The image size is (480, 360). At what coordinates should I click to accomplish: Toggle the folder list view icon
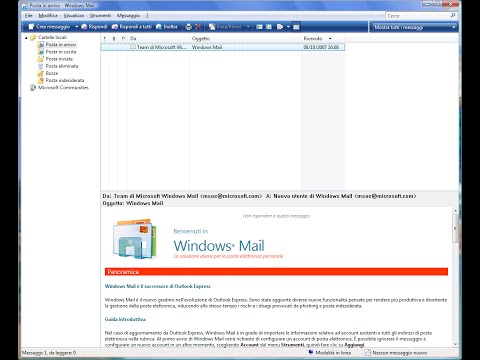click(296, 27)
